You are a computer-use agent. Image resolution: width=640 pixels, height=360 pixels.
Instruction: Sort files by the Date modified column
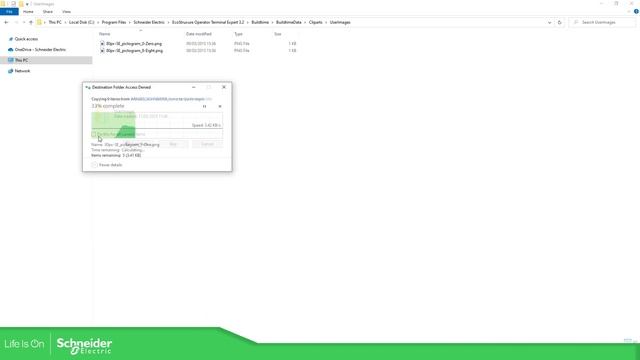199,34
